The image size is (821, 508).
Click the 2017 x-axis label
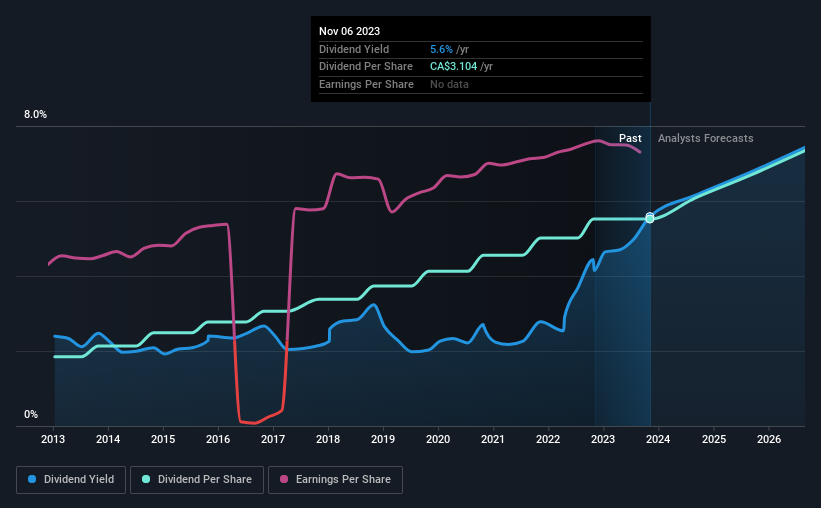pyautogui.click(x=273, y=439)
